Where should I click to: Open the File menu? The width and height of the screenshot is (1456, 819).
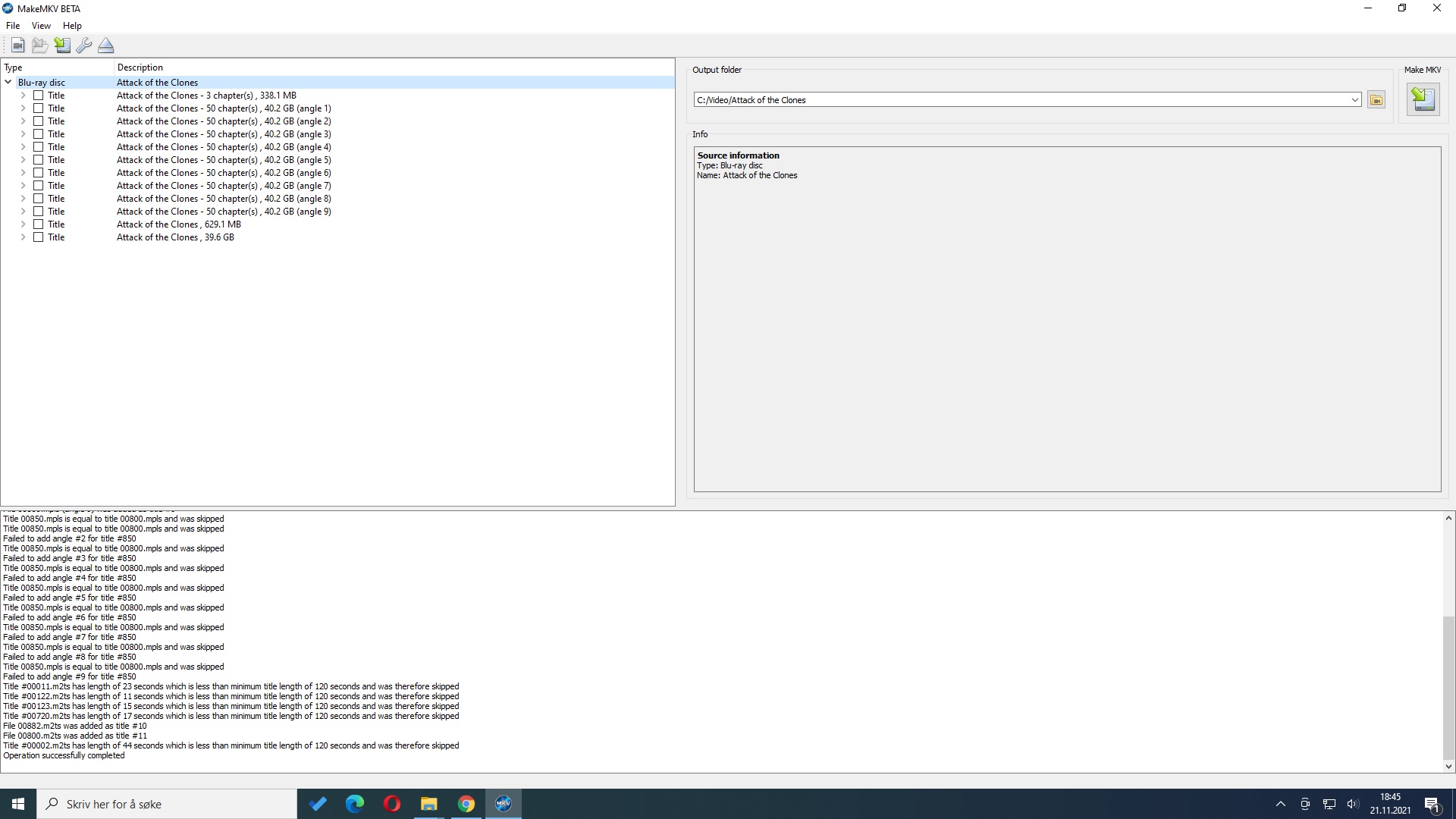pos(13,26)
